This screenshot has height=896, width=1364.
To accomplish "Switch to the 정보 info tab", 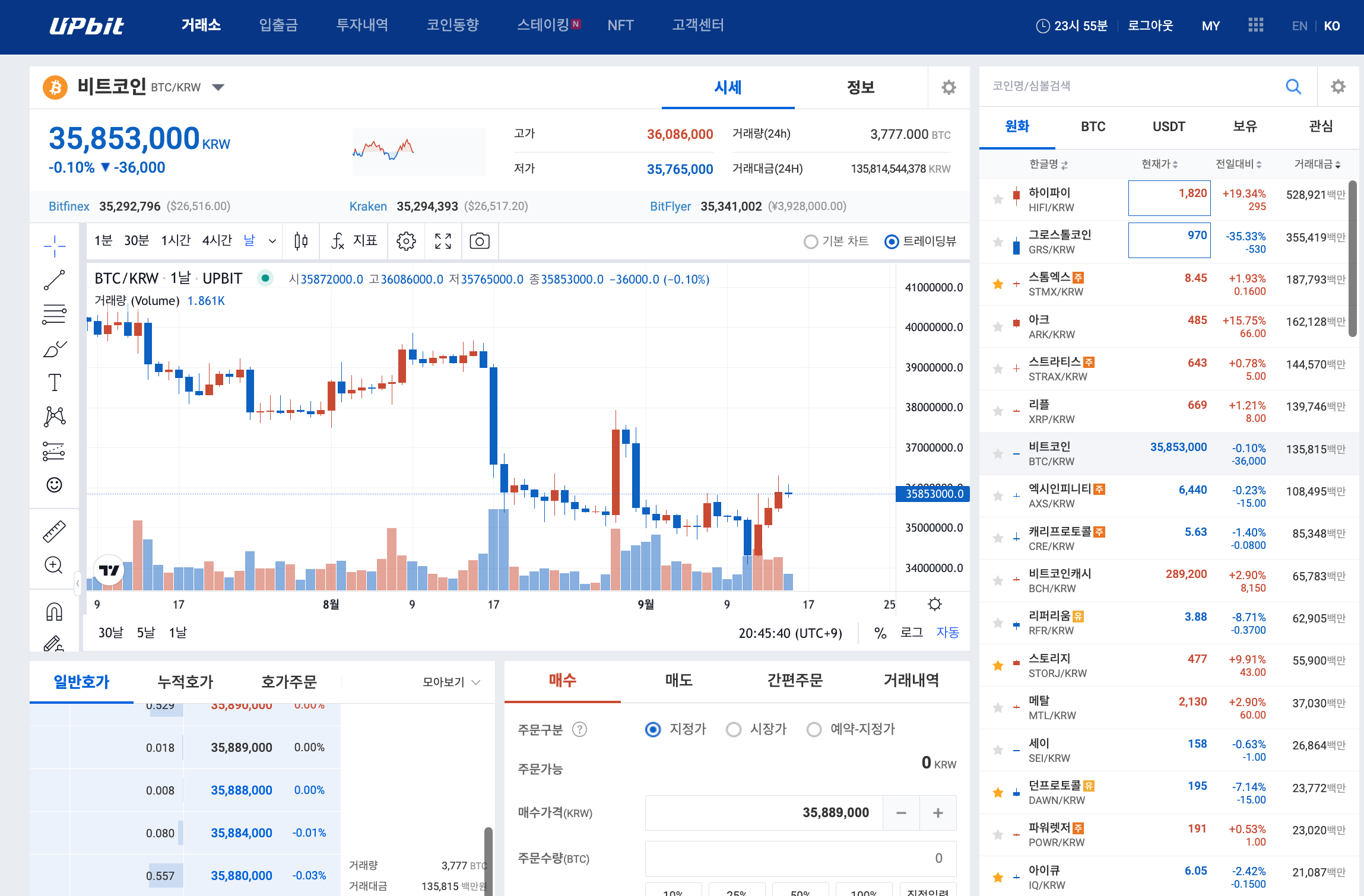I will click(861, 88).
